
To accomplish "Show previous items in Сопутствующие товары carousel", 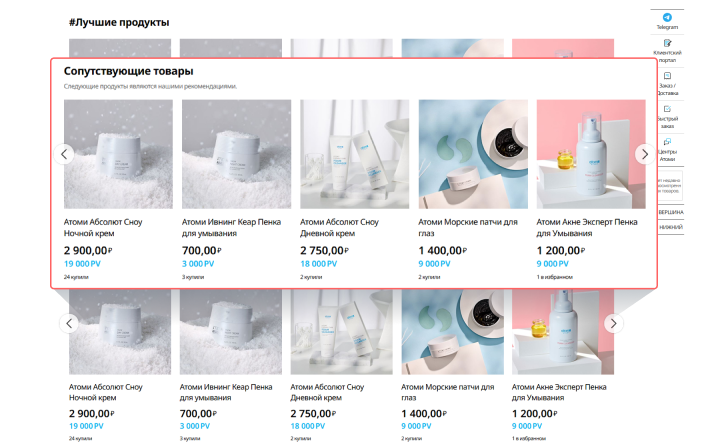I will 64,154.
